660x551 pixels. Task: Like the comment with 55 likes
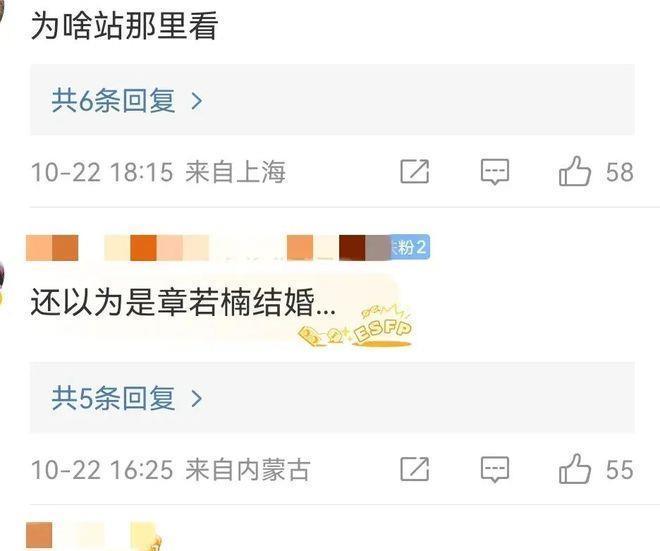click(x=575, y=468)
